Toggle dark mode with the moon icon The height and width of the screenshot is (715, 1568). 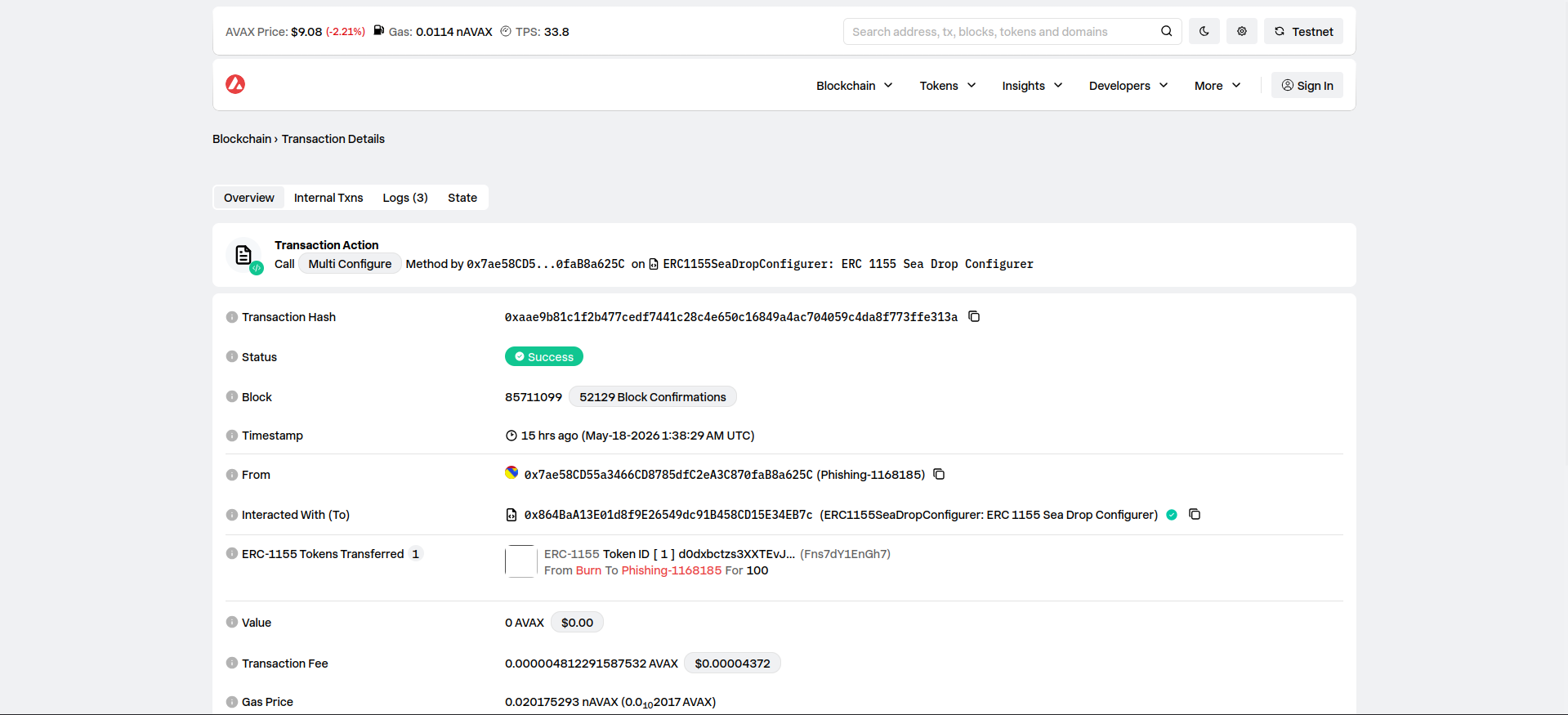[1204, 31]
